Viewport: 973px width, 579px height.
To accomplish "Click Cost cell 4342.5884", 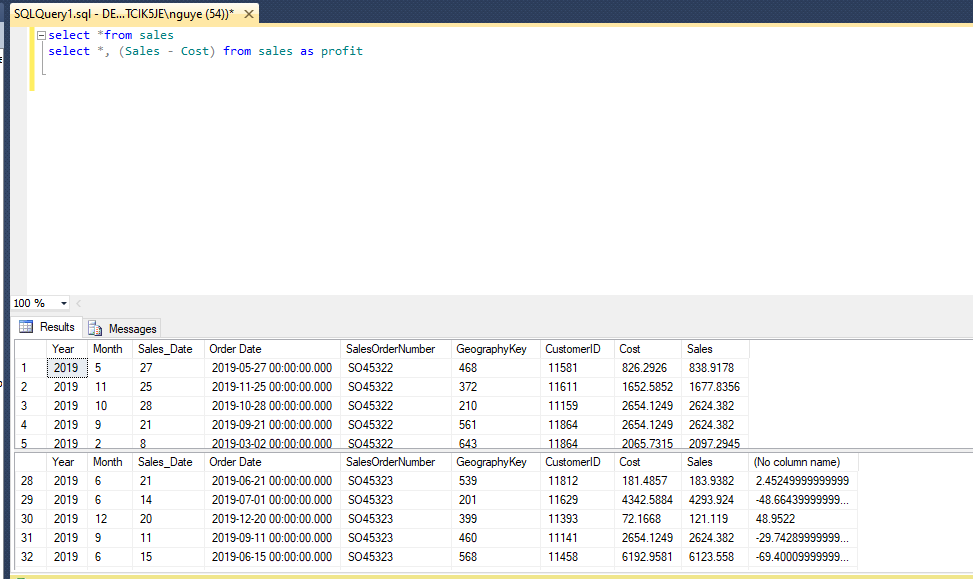I will pos(648,500).
